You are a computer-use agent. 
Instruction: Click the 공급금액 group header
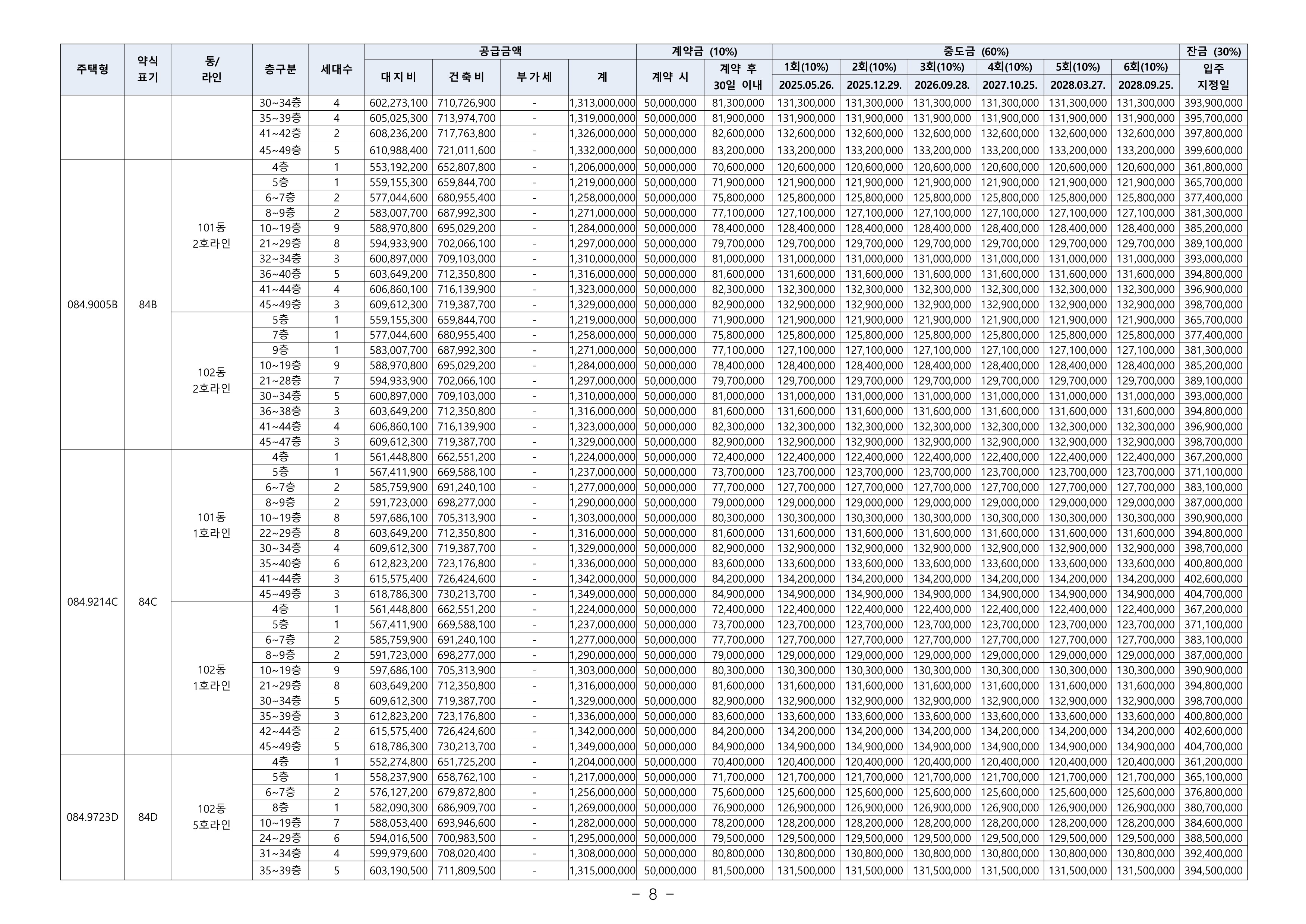coord(501,52)
